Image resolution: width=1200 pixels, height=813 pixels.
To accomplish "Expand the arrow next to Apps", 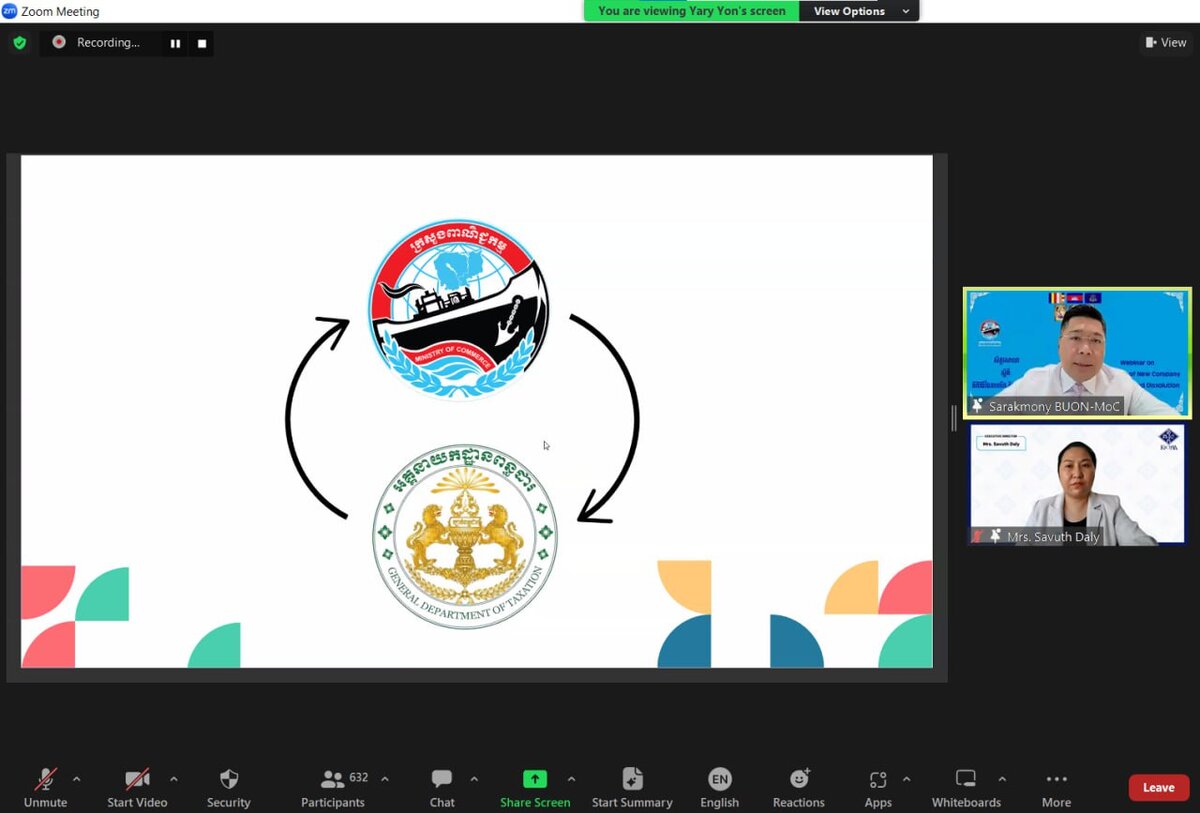I will [x=907, y=780].
